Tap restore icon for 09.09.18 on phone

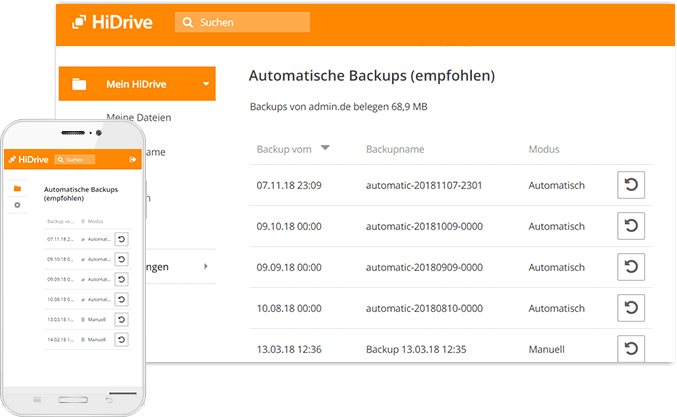pos(121,279)
